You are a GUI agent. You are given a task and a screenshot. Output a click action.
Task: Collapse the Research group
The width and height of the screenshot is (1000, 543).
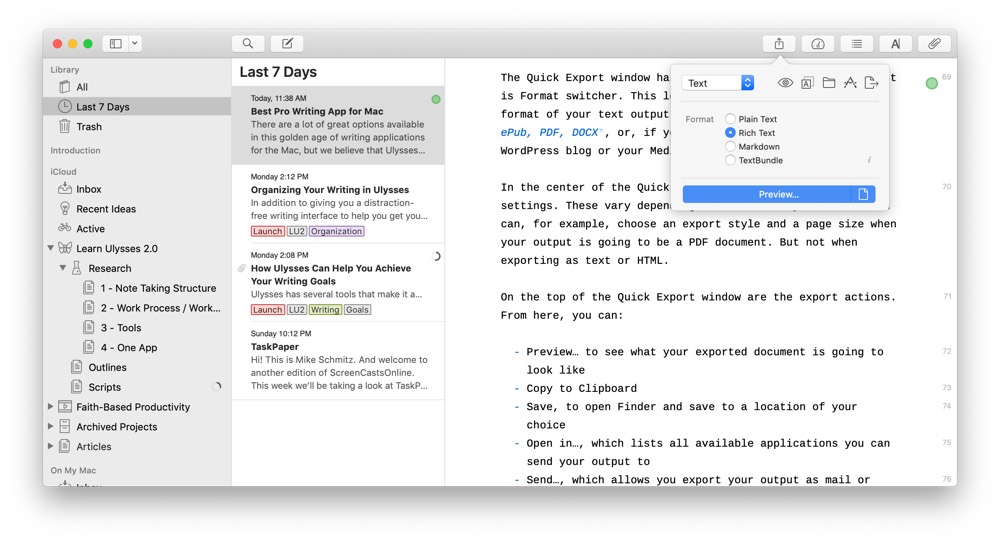[62, 268]
